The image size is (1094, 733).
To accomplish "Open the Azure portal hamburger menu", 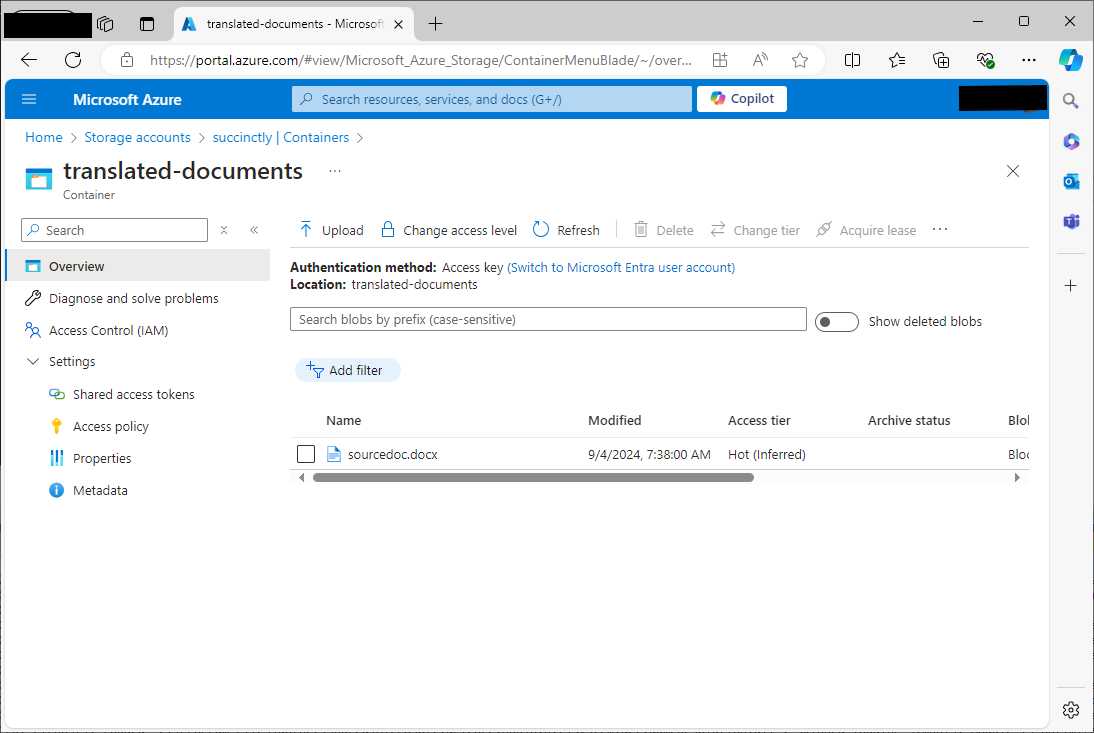I will click(28, 99).
